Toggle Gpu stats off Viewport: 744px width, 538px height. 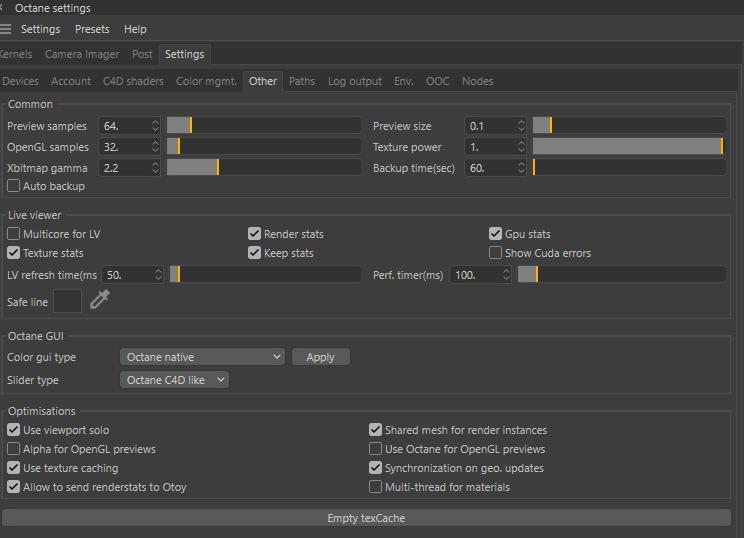[495, 233]
